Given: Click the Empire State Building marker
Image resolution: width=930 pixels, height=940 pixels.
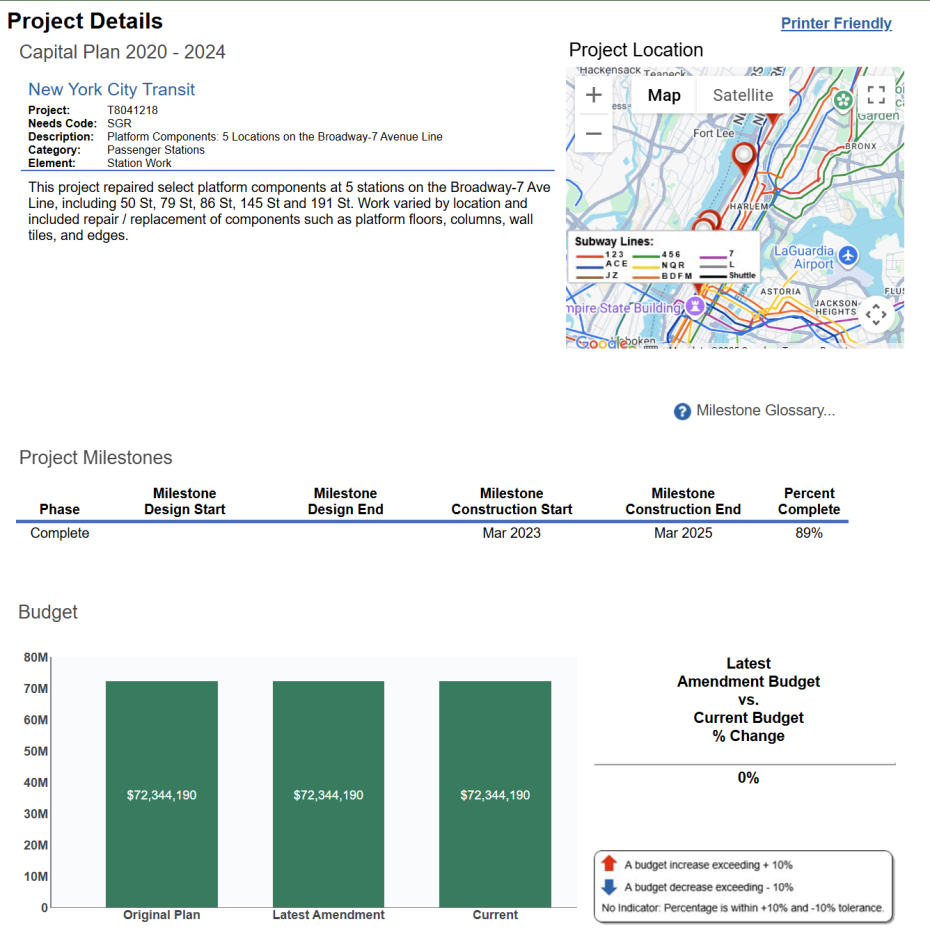Looking at the screenshot, I should coord(694,307).
